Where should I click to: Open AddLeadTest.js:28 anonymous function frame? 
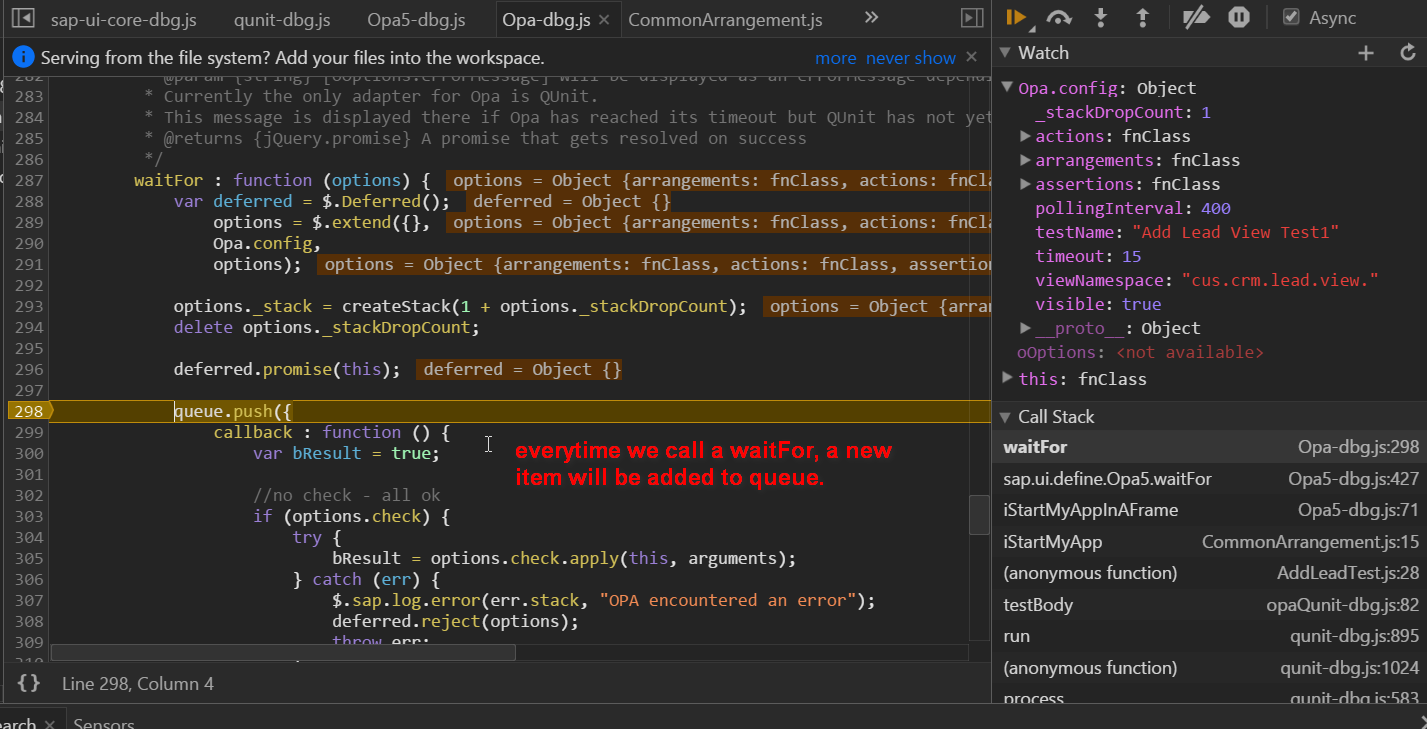pos(1210,573)
